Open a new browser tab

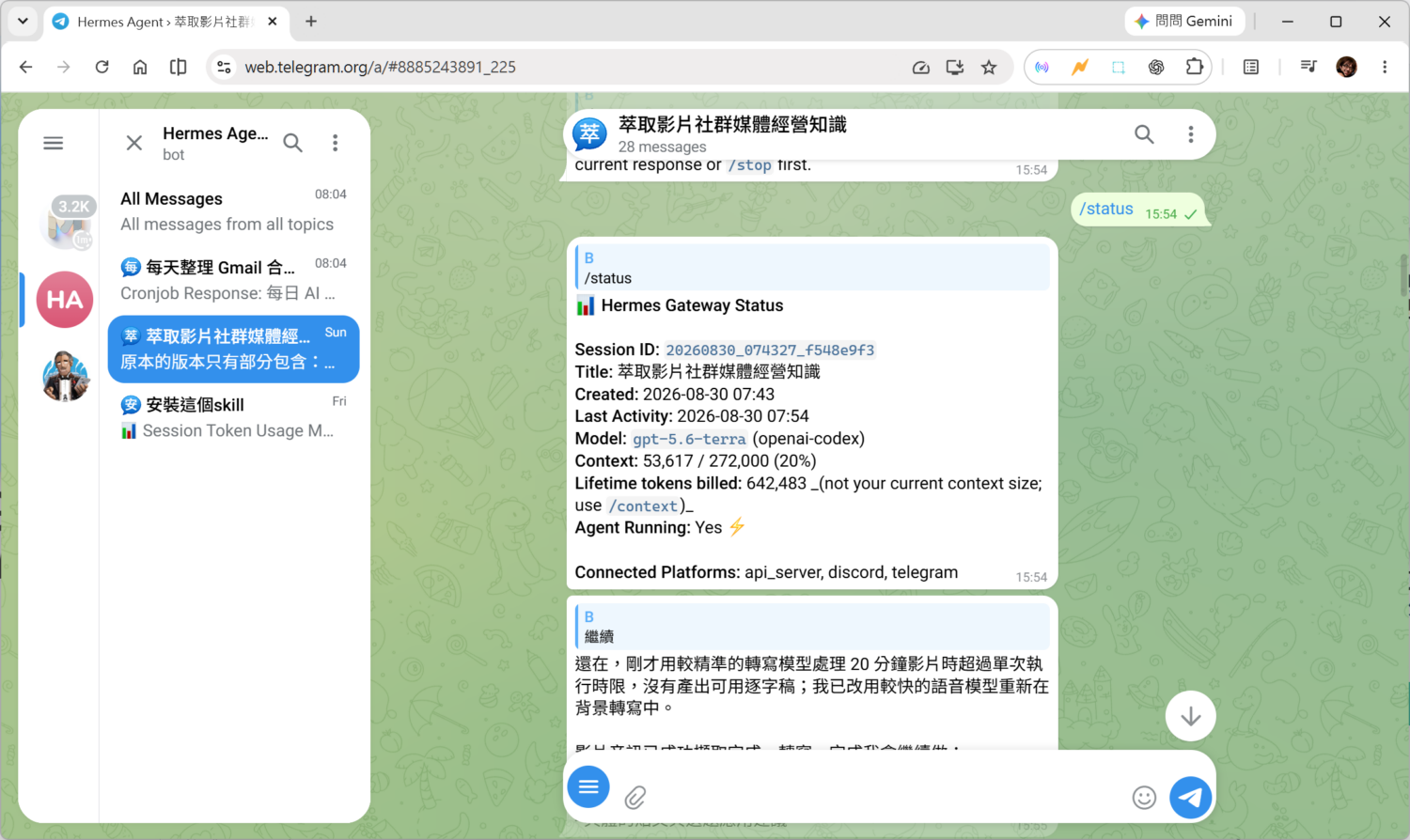[x=311, y=21]
